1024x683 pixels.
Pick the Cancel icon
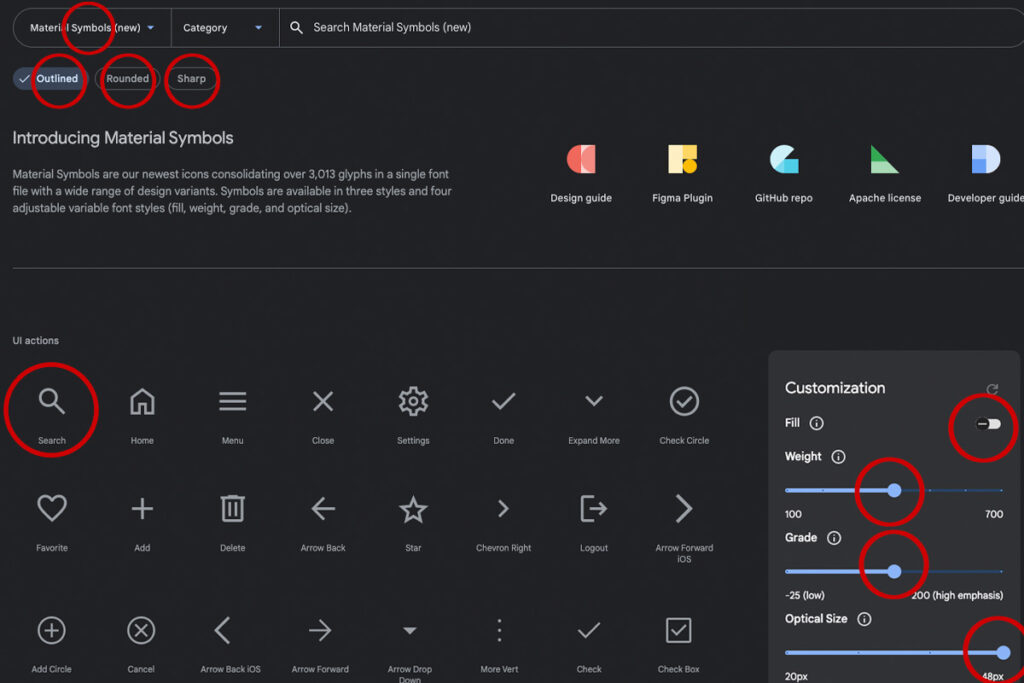(141, 630)
